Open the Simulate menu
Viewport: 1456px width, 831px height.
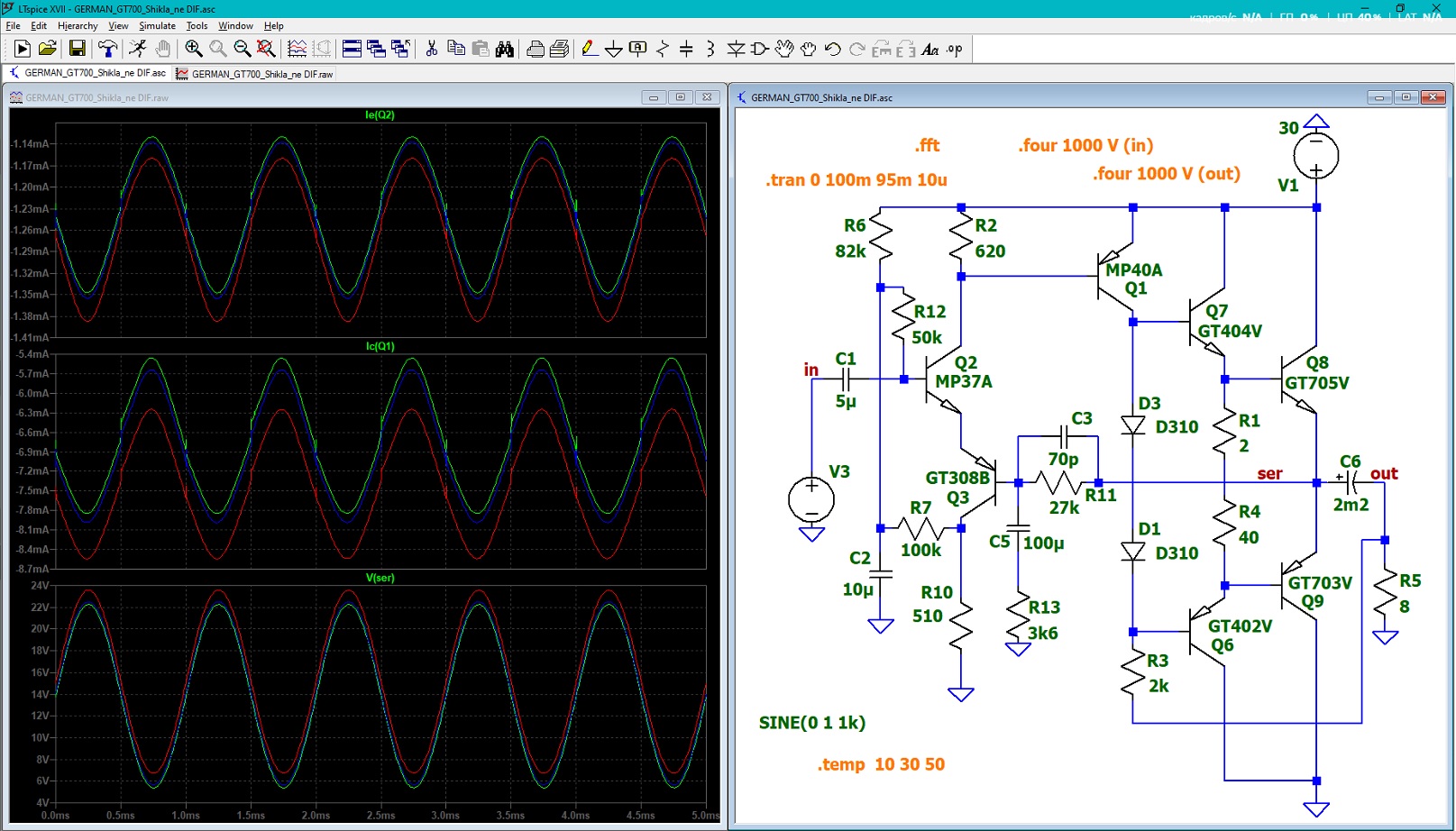point(157,25)
